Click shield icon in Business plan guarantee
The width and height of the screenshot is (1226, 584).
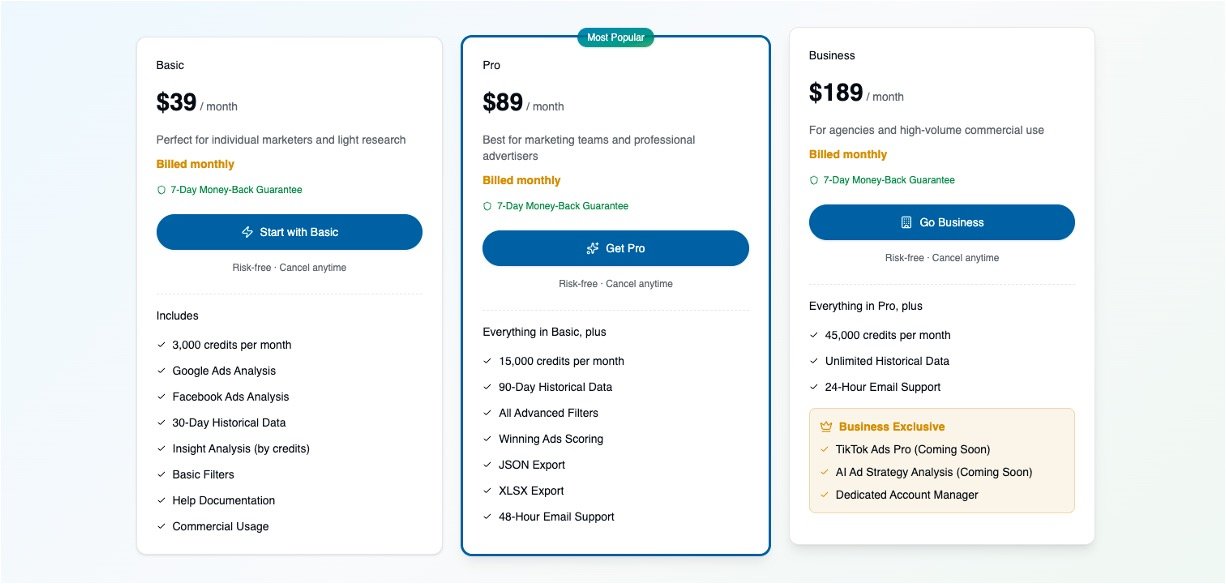[814, 181]
